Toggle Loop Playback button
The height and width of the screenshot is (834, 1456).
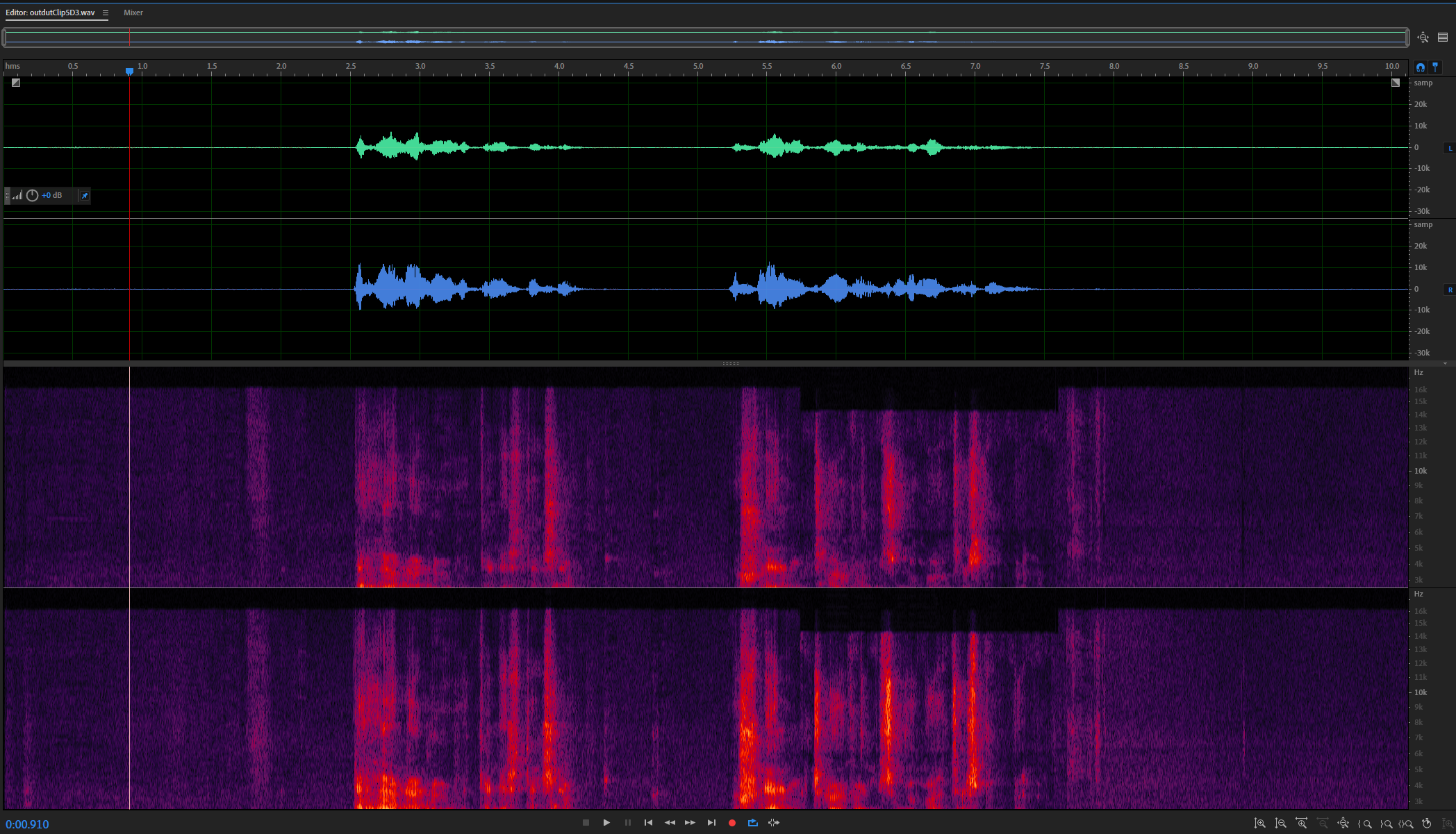(752, 823)
